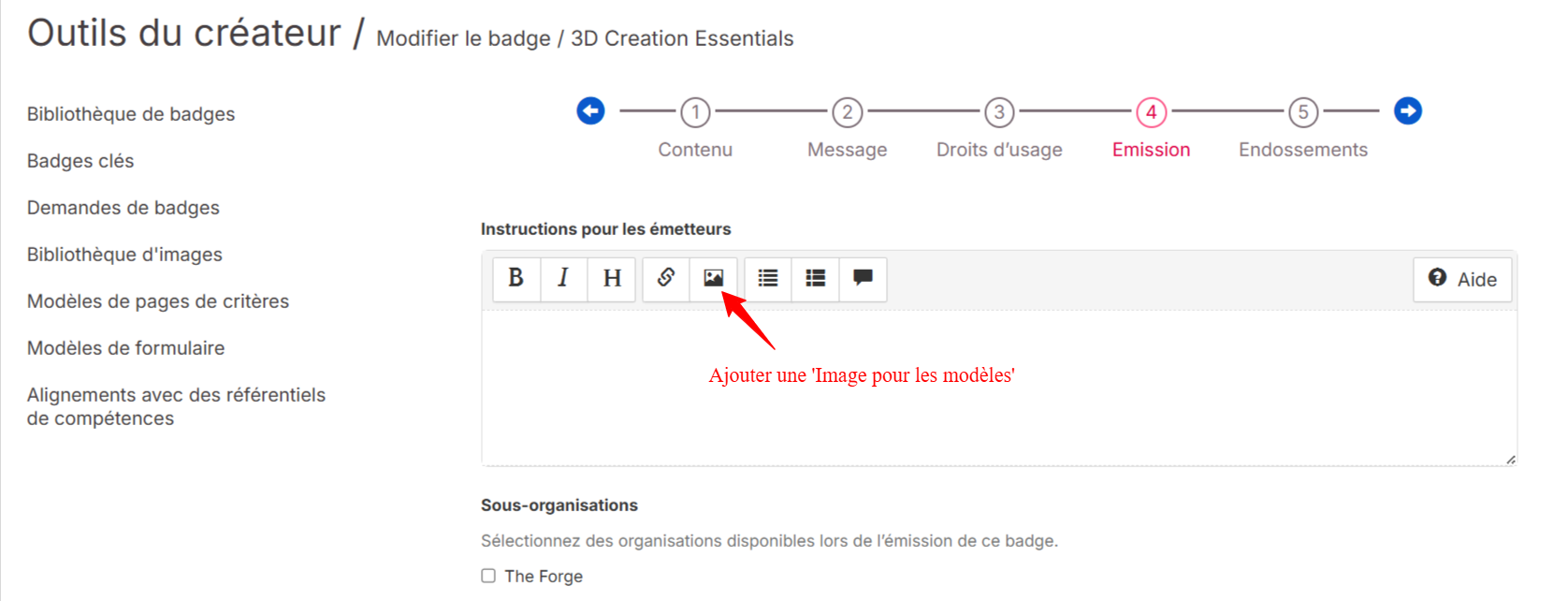The width and height of the screenshot is (1568, 601).
Task: Go to next step with right arrow
Action: (x=1408, y=111)
